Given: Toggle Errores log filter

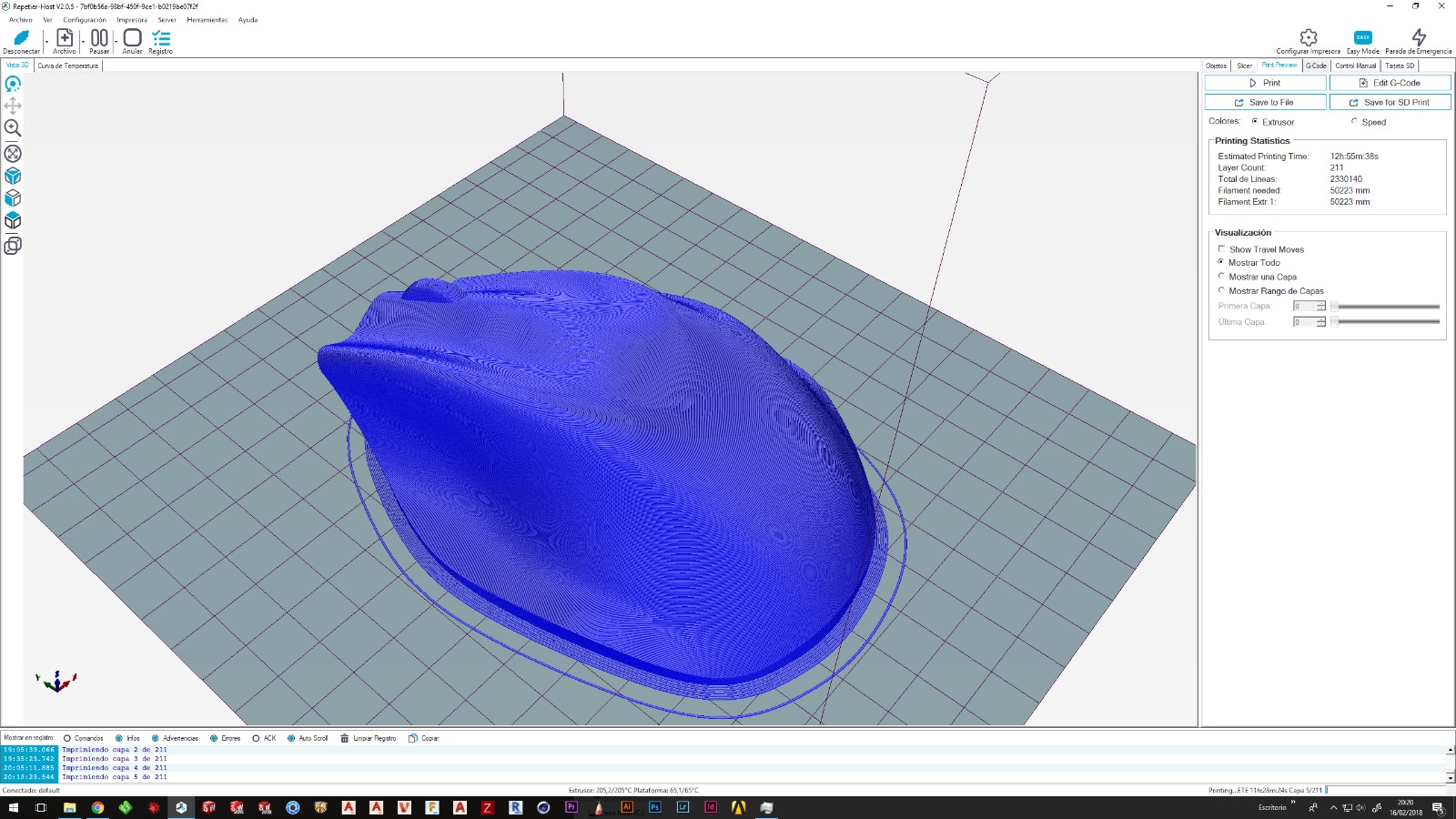Looking at the screenshot, I should tap(214, 738).
